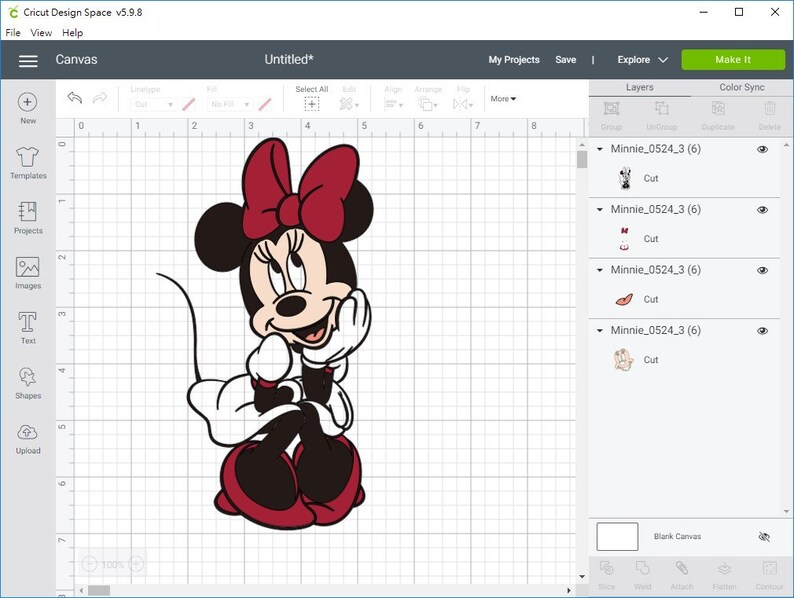
Task: Collapse the first Minnie_0524_3 layer group
Action: pyautogui.click(x=600, y=149)
